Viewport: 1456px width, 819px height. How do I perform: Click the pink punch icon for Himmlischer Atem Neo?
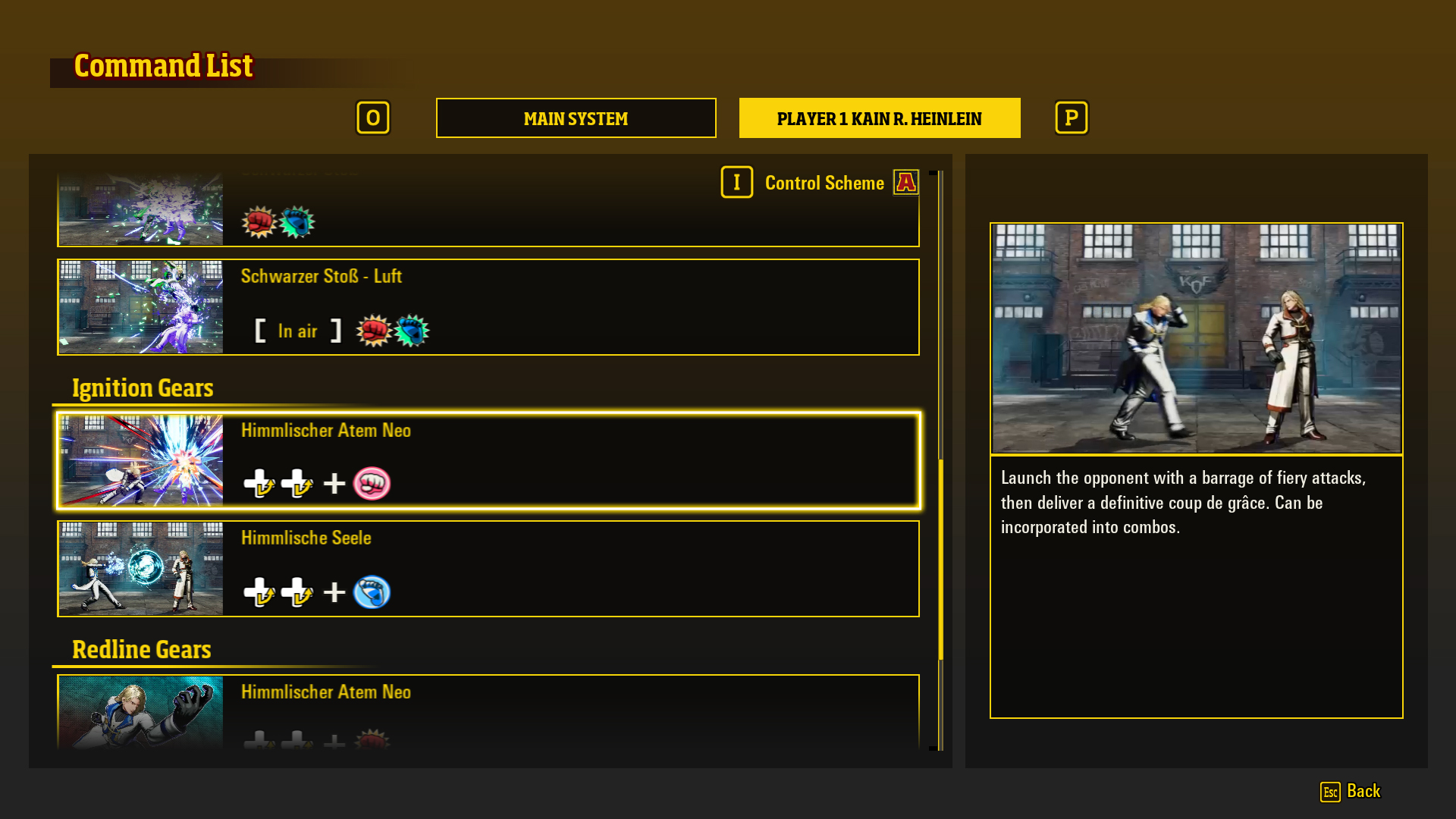click(372, 483)
